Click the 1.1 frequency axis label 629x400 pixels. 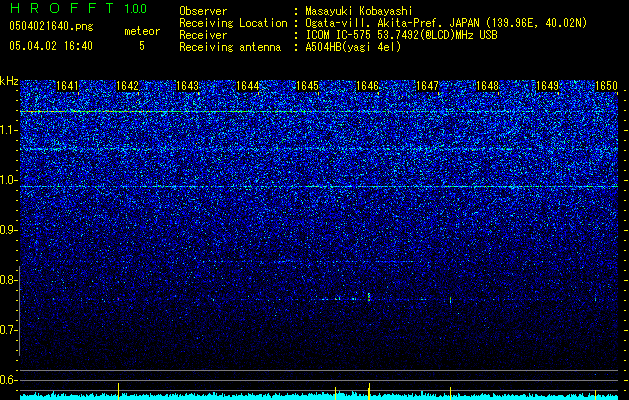pos(8,130)
